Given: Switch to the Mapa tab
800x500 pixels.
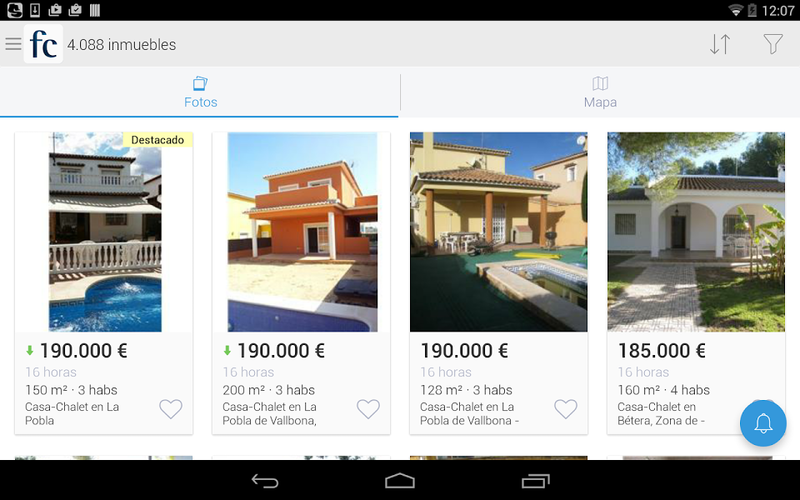Looking at the screenshot, I should coord(600,92).
